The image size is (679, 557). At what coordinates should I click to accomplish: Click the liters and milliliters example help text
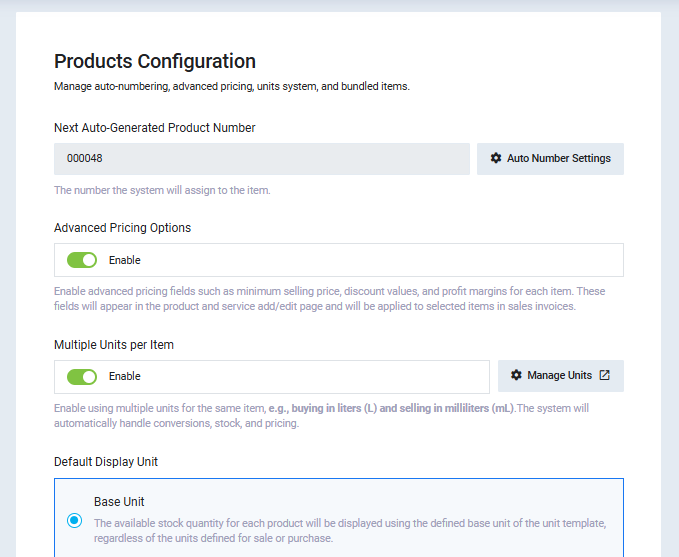pos(329,415)
